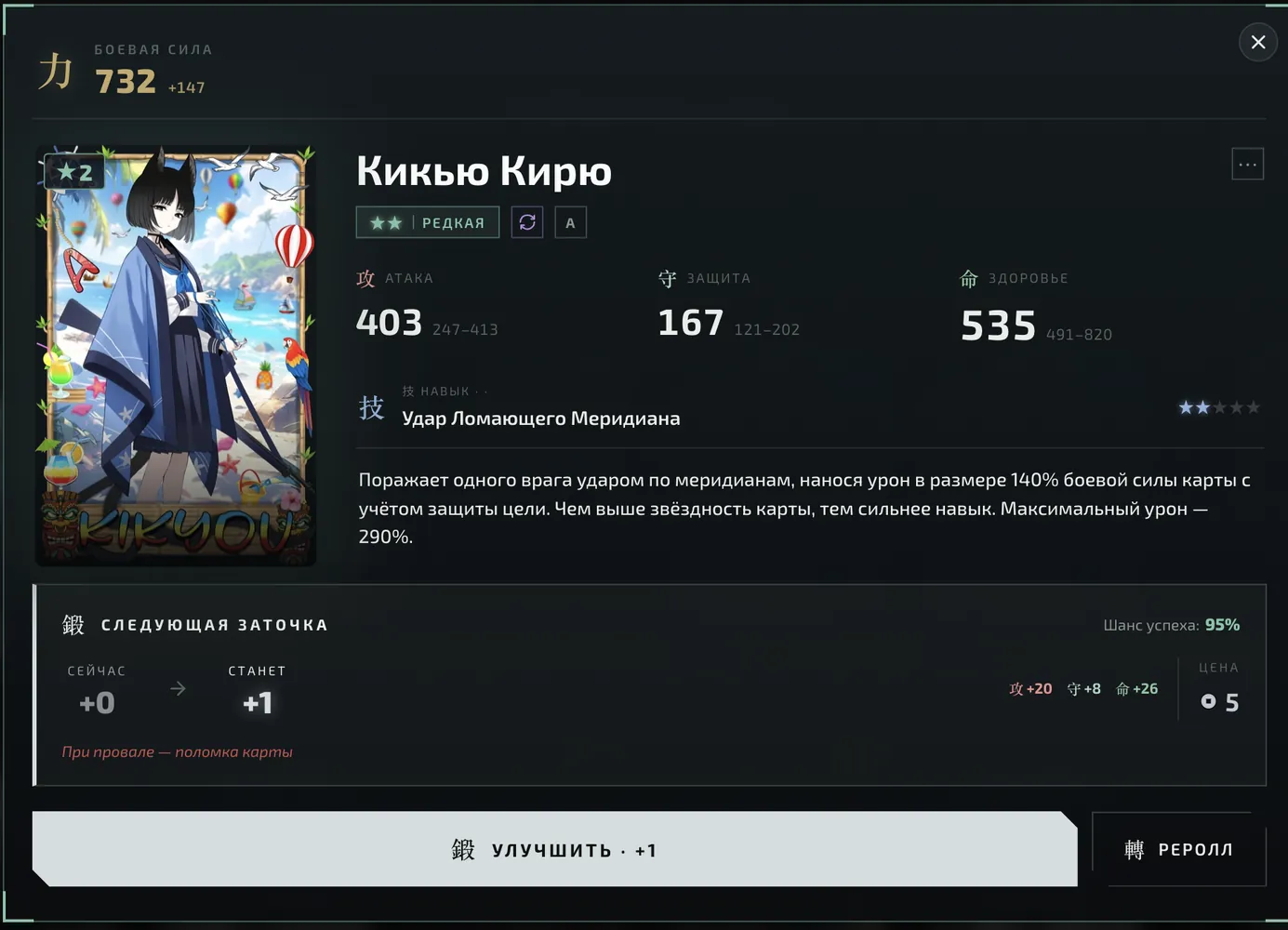
Task: Click the two-star РЕДКАЯ rarity badge
Action: click(428, 222)
